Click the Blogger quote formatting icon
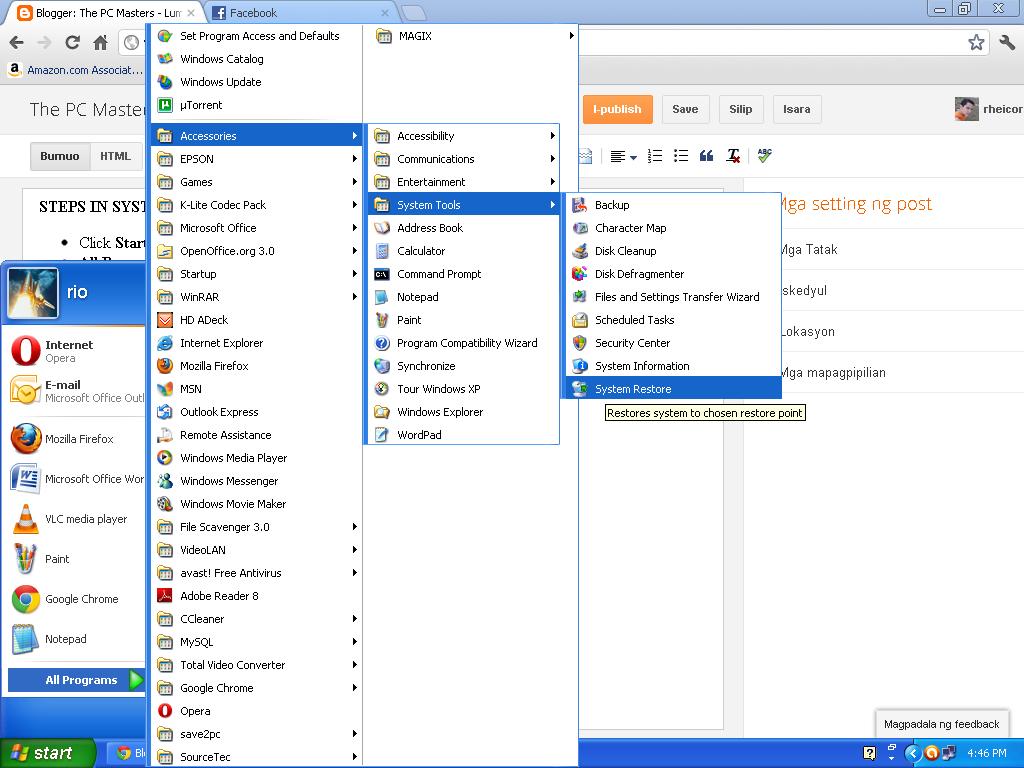Screen dimensions: 1024x768 pos(706,155)
